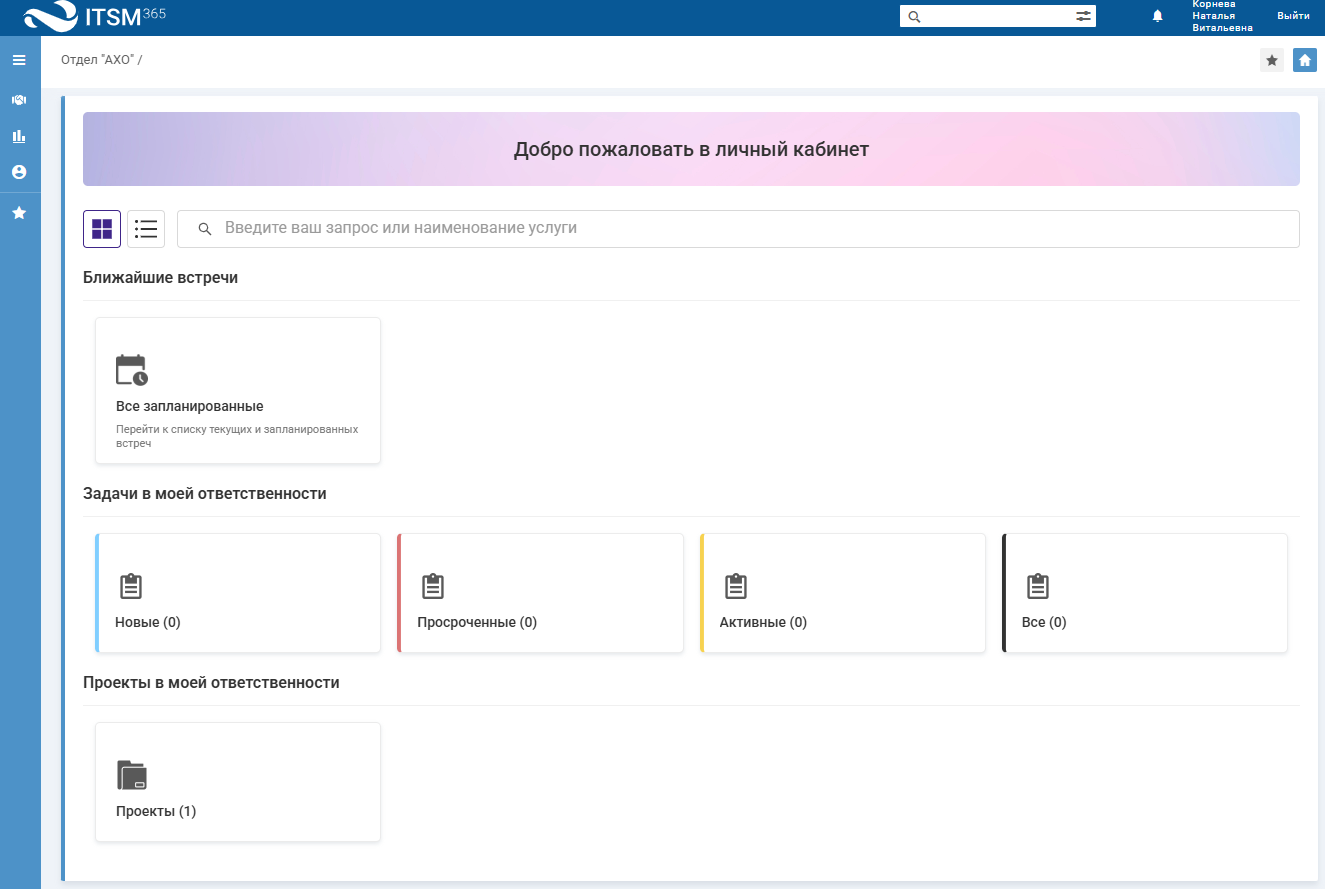Screen dimensions: 1325x889
Task: Open Новые (0) tasks card
Action: pos(238,593)
